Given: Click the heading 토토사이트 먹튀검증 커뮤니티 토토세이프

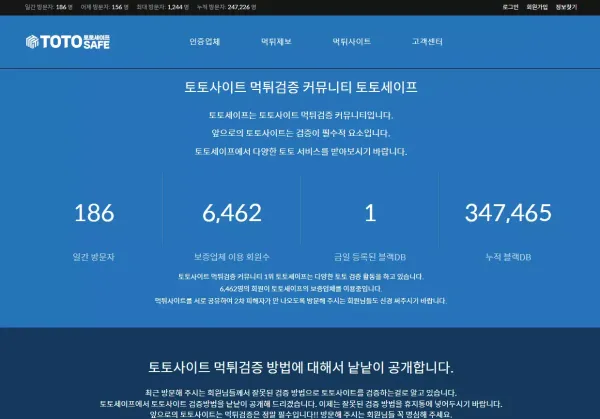Looking at the screenshot, I should coord(301,87).
